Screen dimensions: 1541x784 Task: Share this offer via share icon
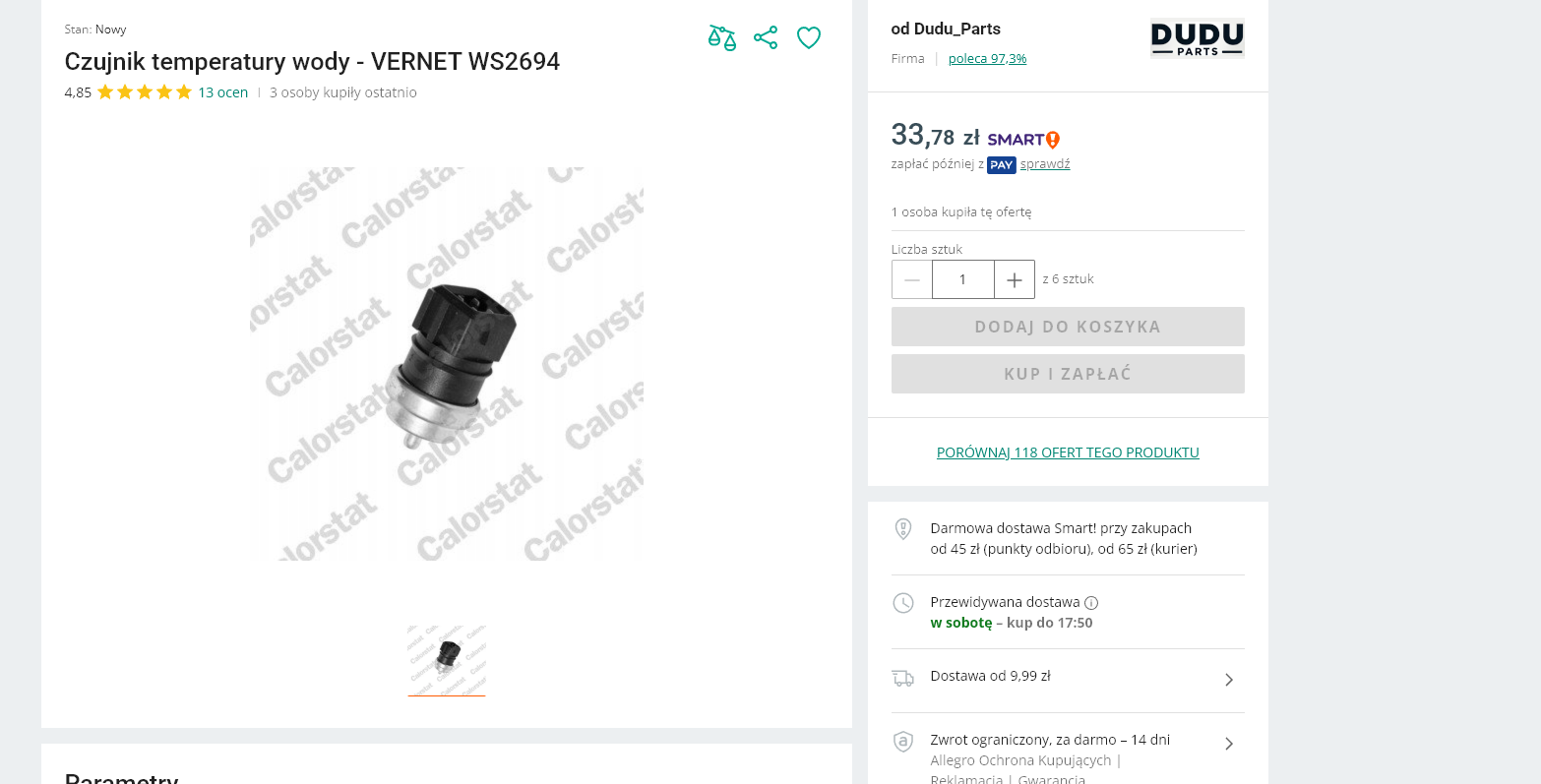[x=766, y=38]
